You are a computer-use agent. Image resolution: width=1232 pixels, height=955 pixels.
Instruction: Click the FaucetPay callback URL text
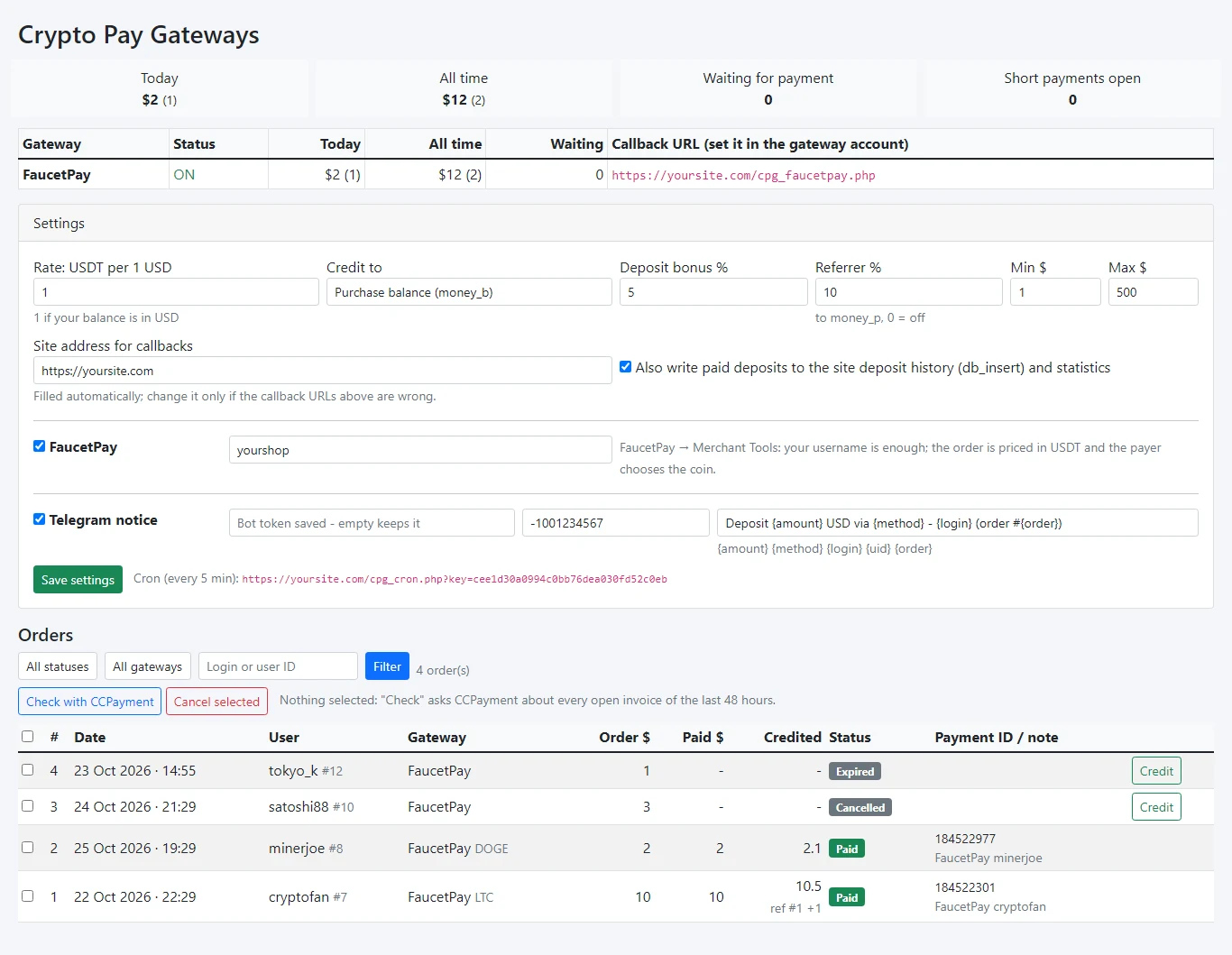[743, 175]
